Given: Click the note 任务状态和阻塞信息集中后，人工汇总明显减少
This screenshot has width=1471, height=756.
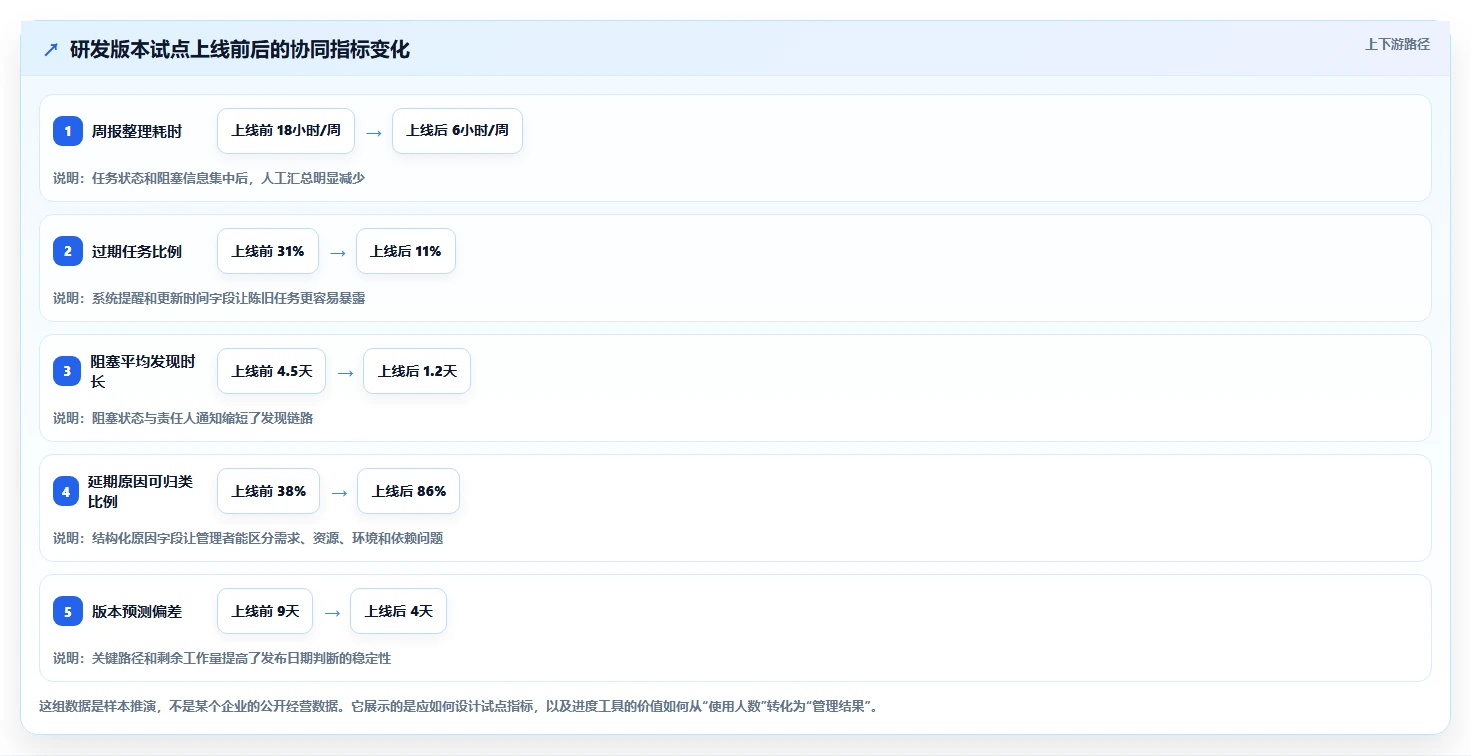Looking at the screenshot, I should click(x=209, y=178).
